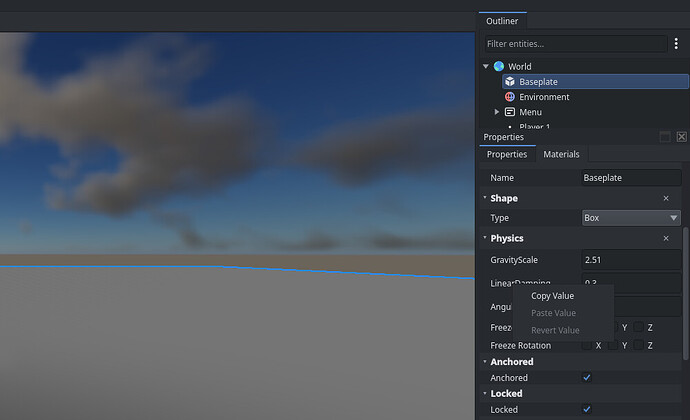The height and width of the screenshot is (420, 690).
Task: Toggle Freeze Rotation Z checkbox
Action: click(x=639, y=345)
